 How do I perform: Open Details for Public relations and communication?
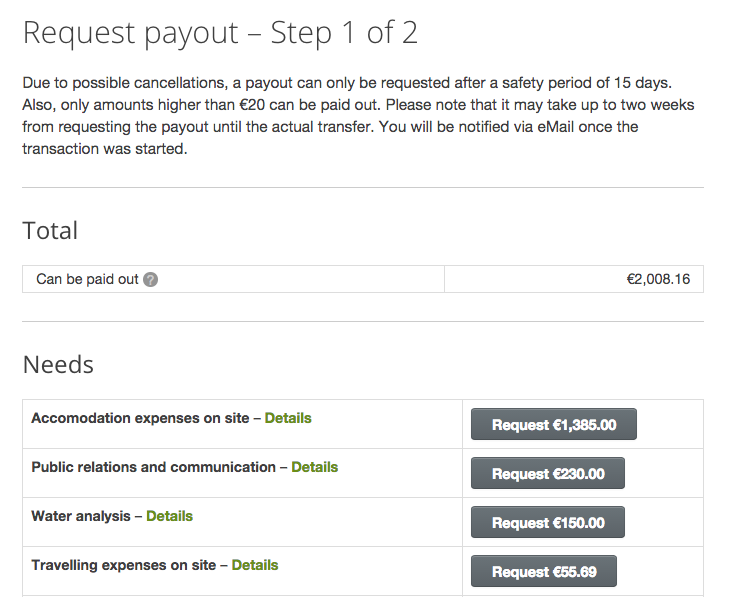[x=314, y=467]
